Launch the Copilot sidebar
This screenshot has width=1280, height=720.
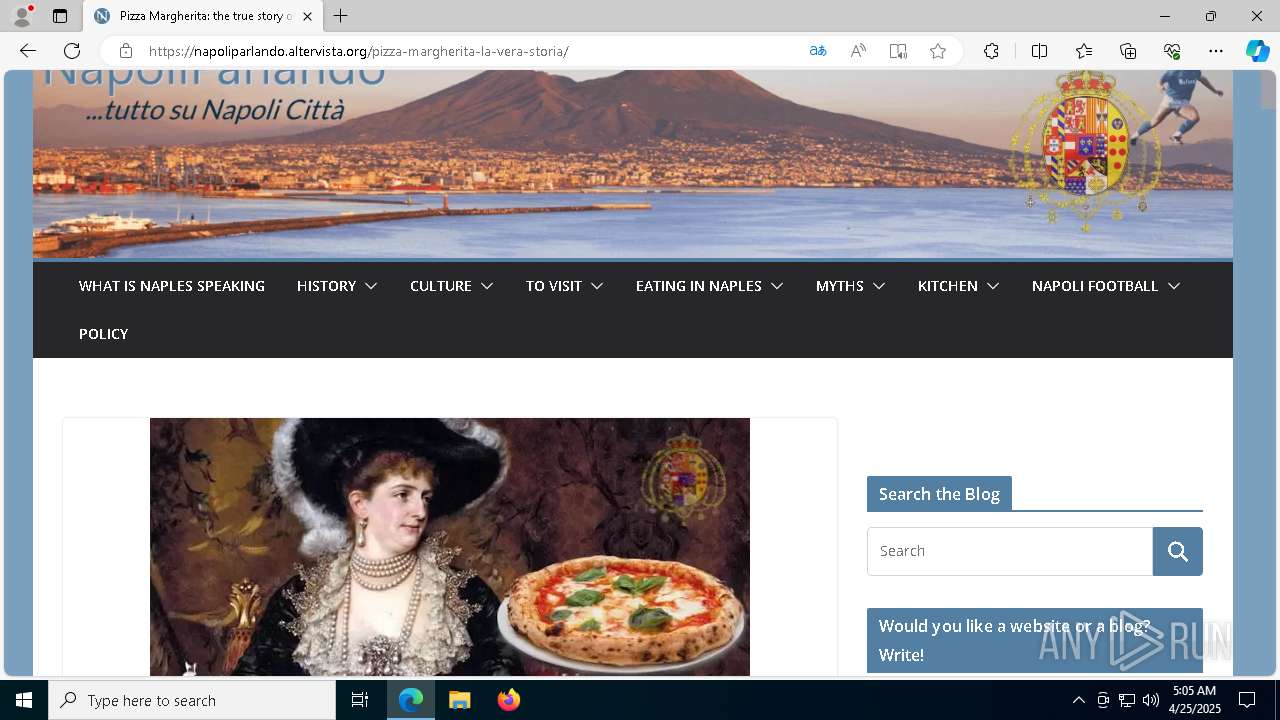coord(1257,51)
